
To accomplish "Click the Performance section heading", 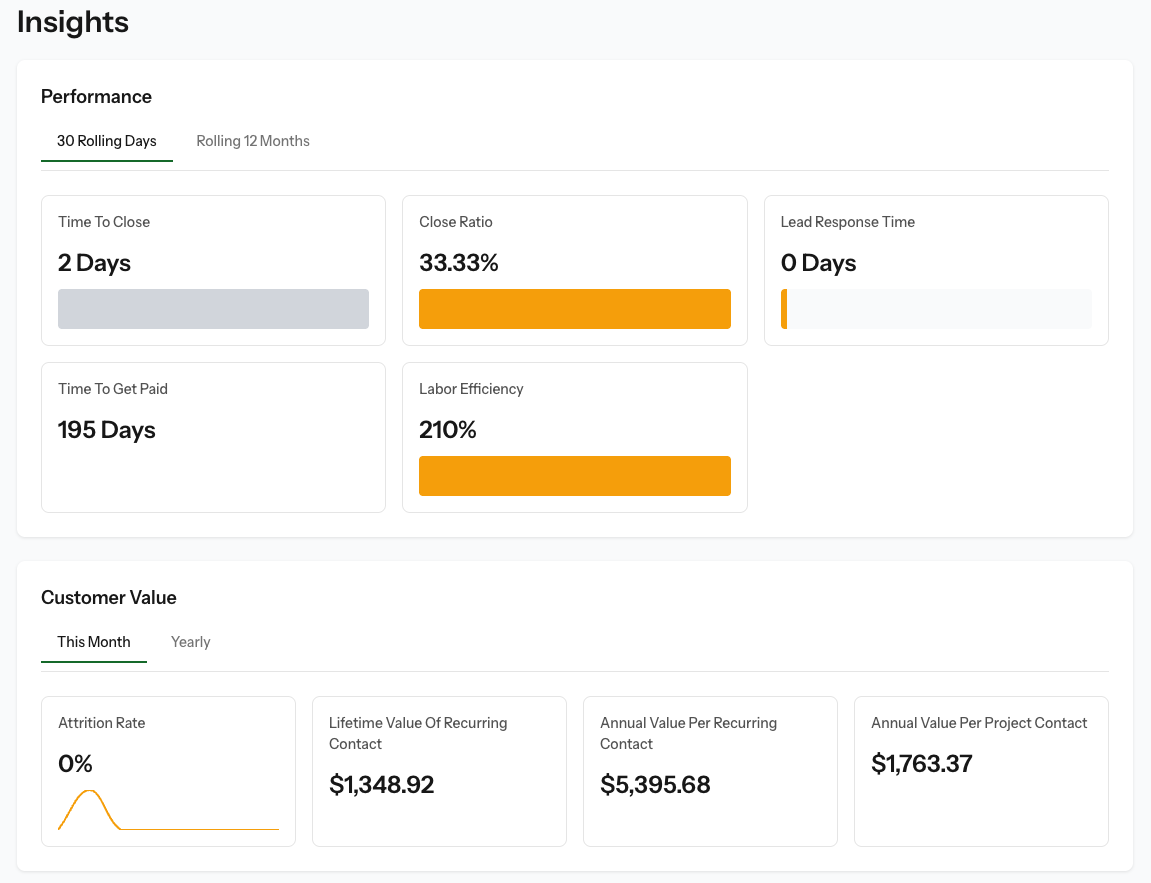I will (96, 97).
